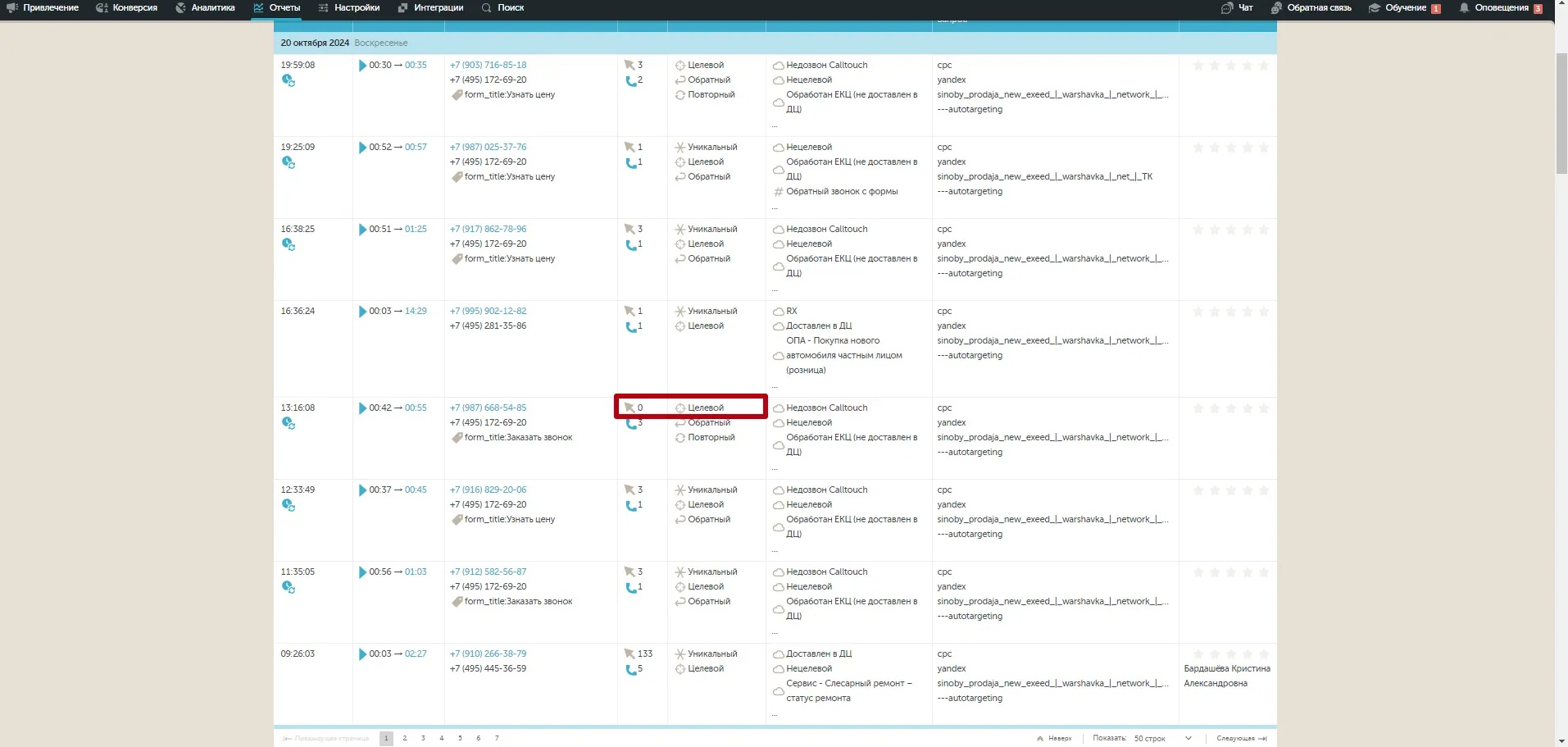
Task: Open phone number +7 (910) 266-38-79 link
Action: point(488,654)
